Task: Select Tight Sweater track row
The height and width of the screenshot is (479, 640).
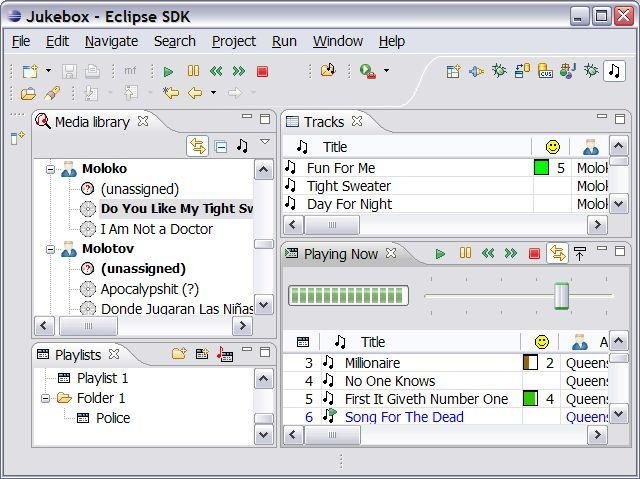Action: coord(445,186)
